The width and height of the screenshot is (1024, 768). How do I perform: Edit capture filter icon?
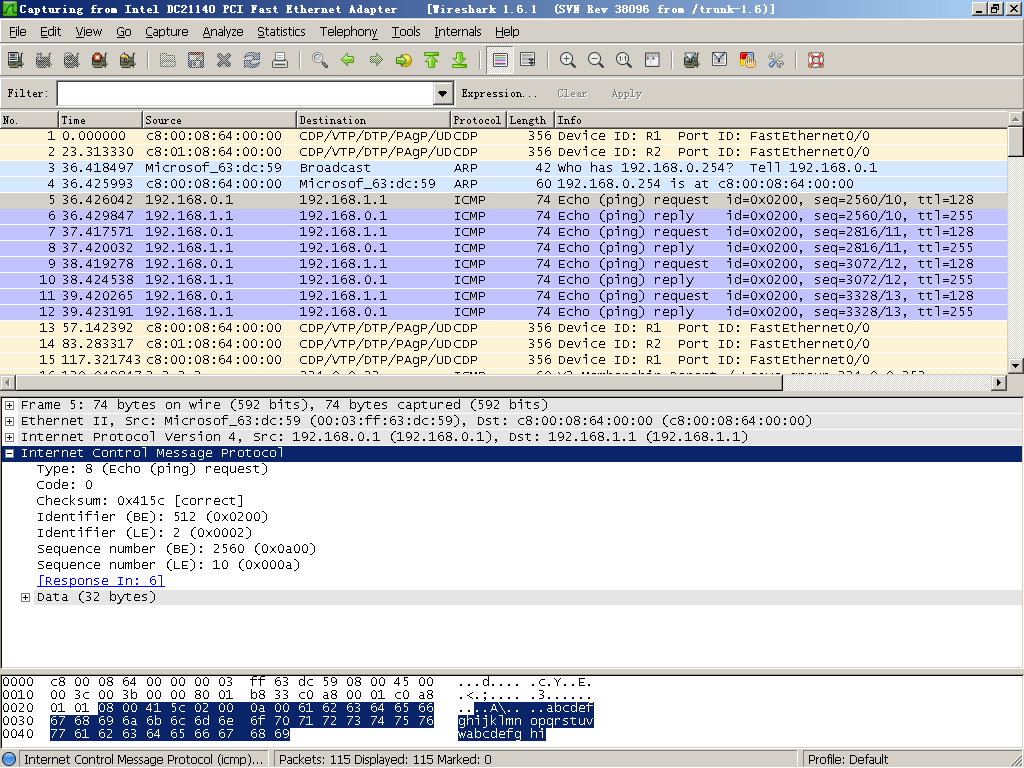(692, 61)
